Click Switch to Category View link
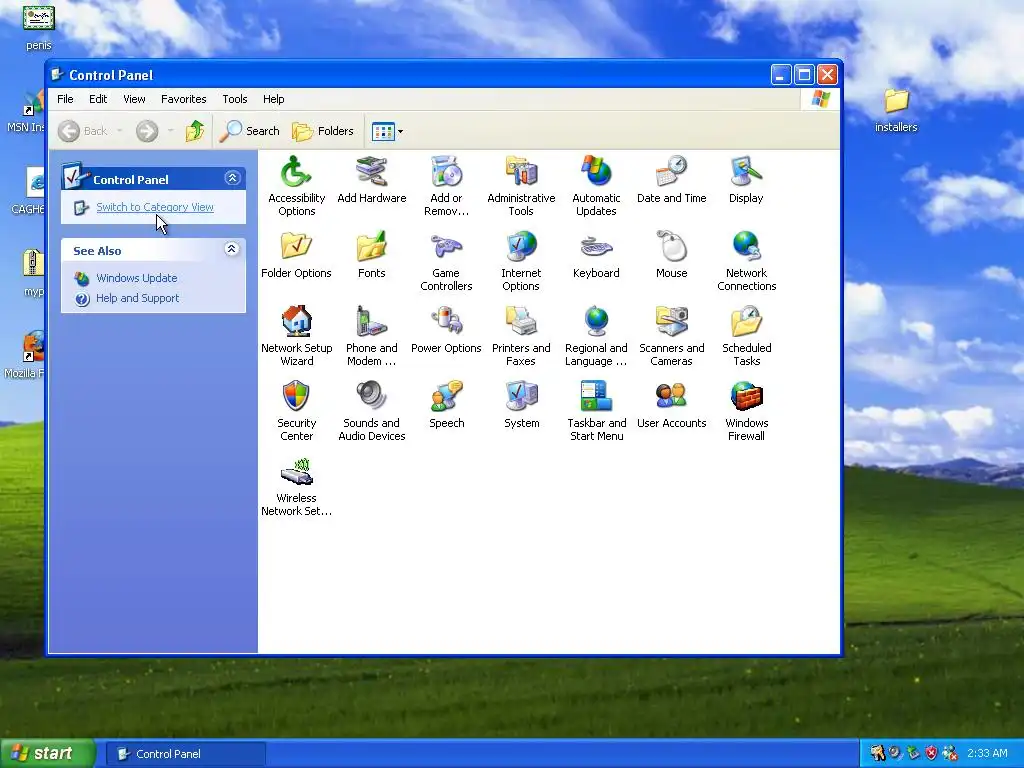This screenshot has height=768, width=1024. pos(155,207)
